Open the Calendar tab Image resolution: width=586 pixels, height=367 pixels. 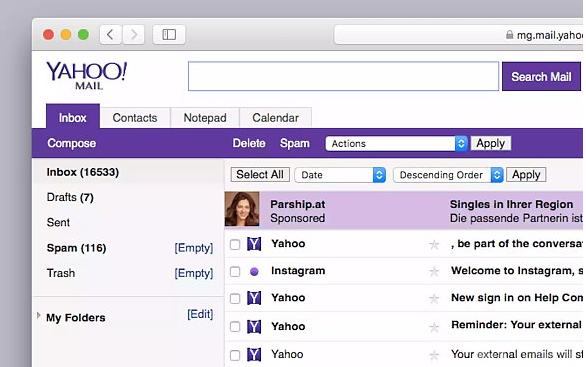275,118
